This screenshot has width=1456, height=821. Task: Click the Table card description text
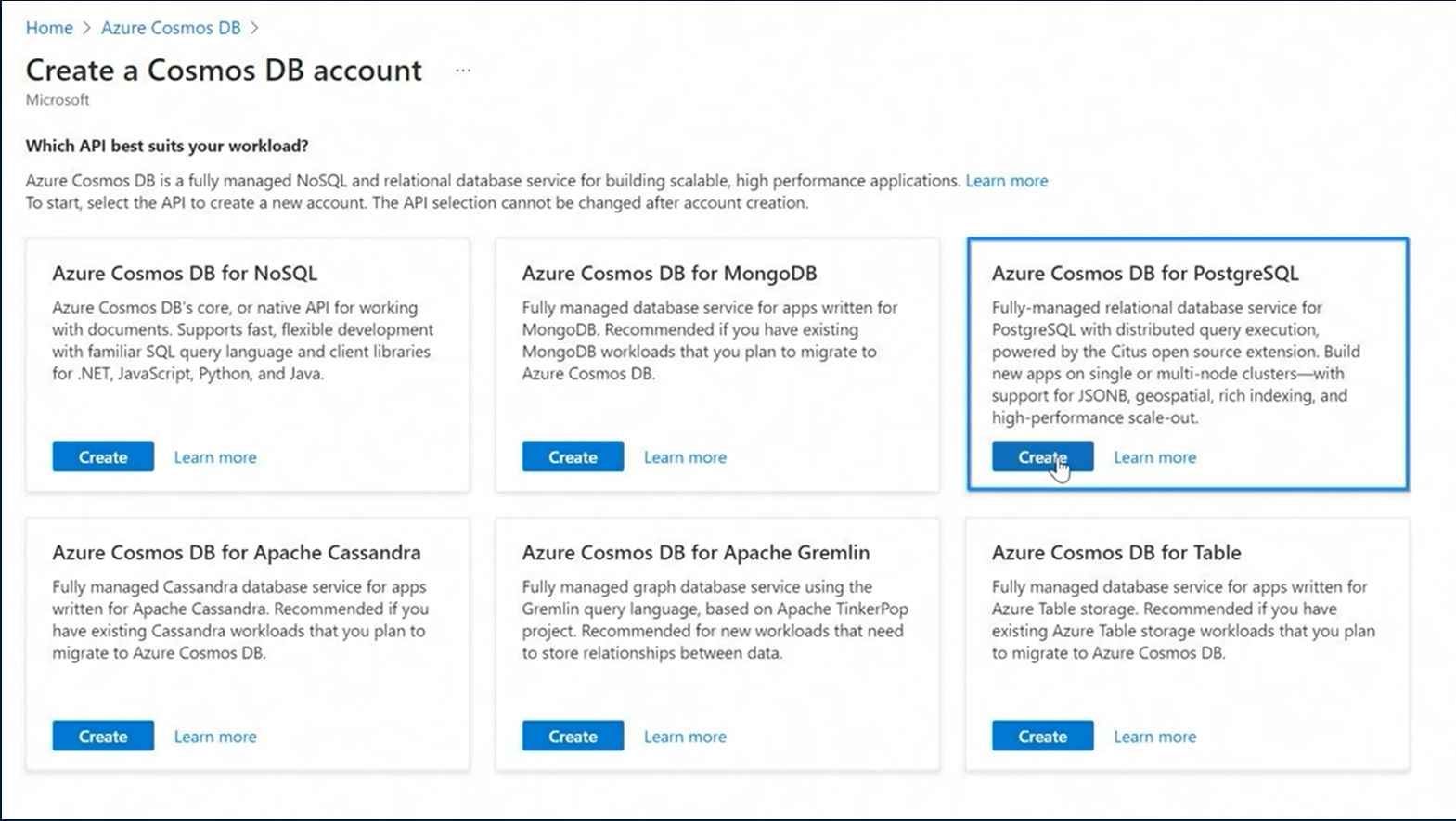click(x=1183, y=620)
